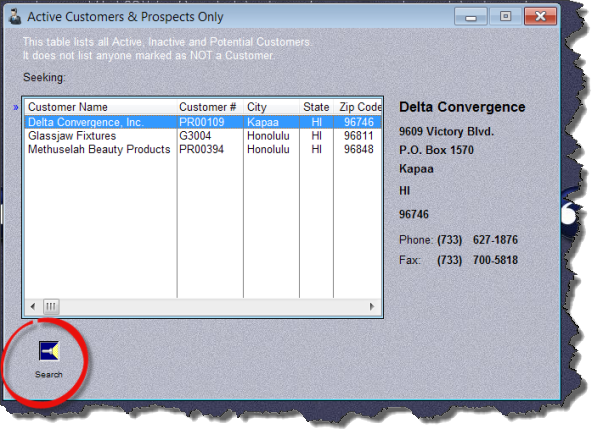Viewport: 603px width, 440px height.
Task: Click phone number 627-1876
Action: (x=495, y=240)
